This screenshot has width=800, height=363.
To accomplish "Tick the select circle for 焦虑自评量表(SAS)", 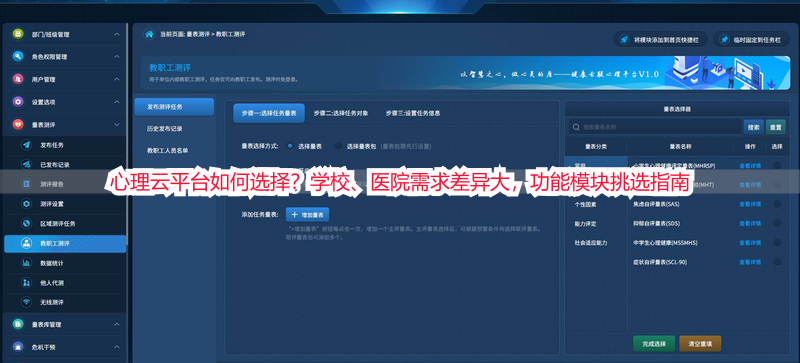I will (x=777, y=204).
